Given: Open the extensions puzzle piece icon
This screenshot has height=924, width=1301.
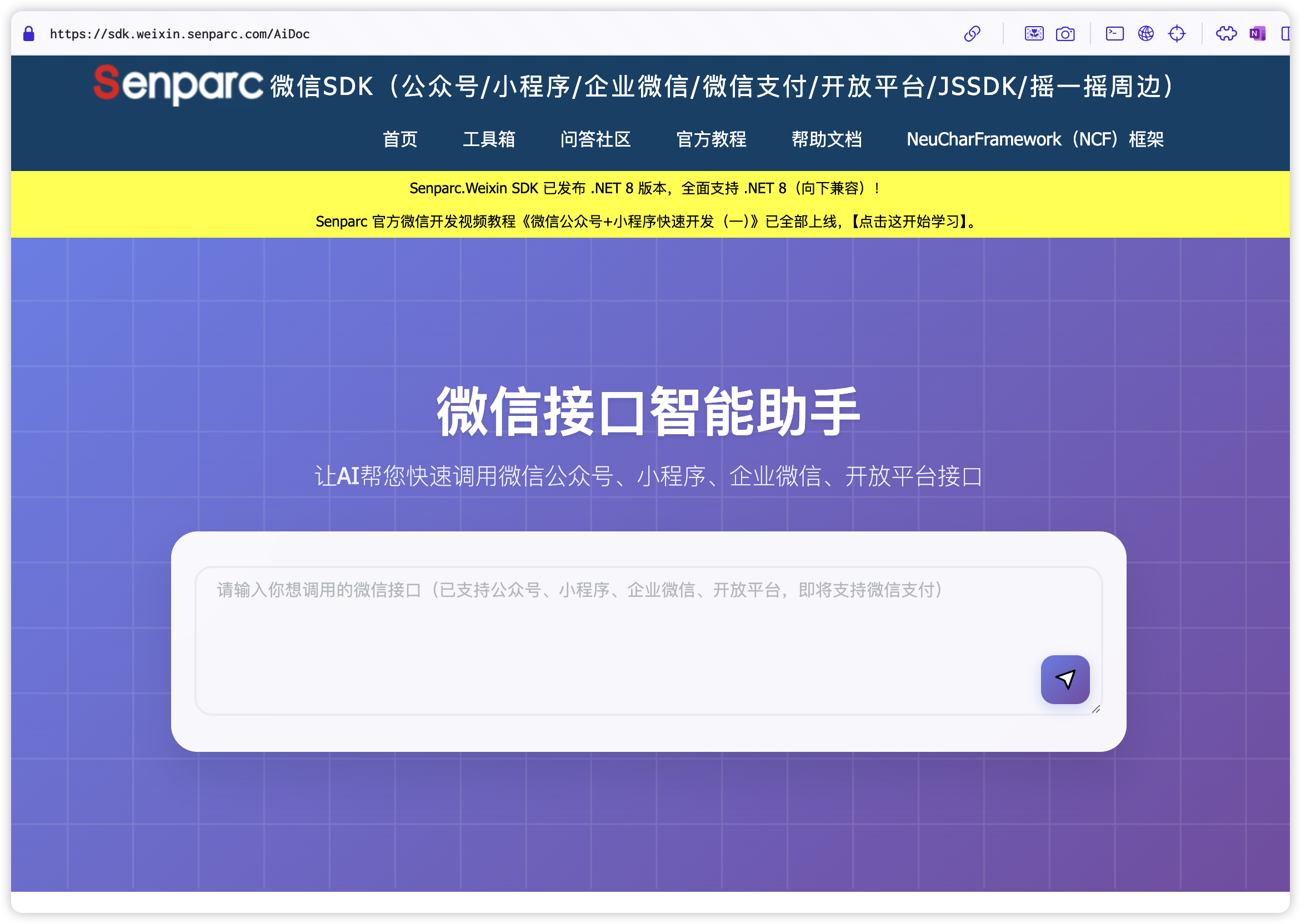Looking at the screenshot, I should pos(1226,34).
